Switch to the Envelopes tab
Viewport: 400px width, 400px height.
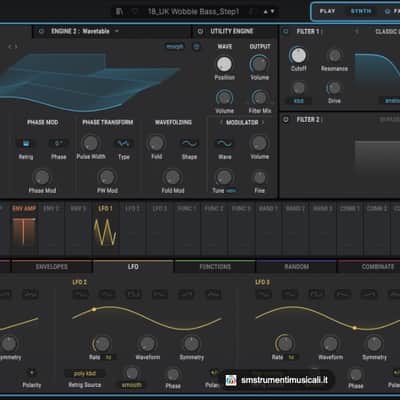point(52,267)
